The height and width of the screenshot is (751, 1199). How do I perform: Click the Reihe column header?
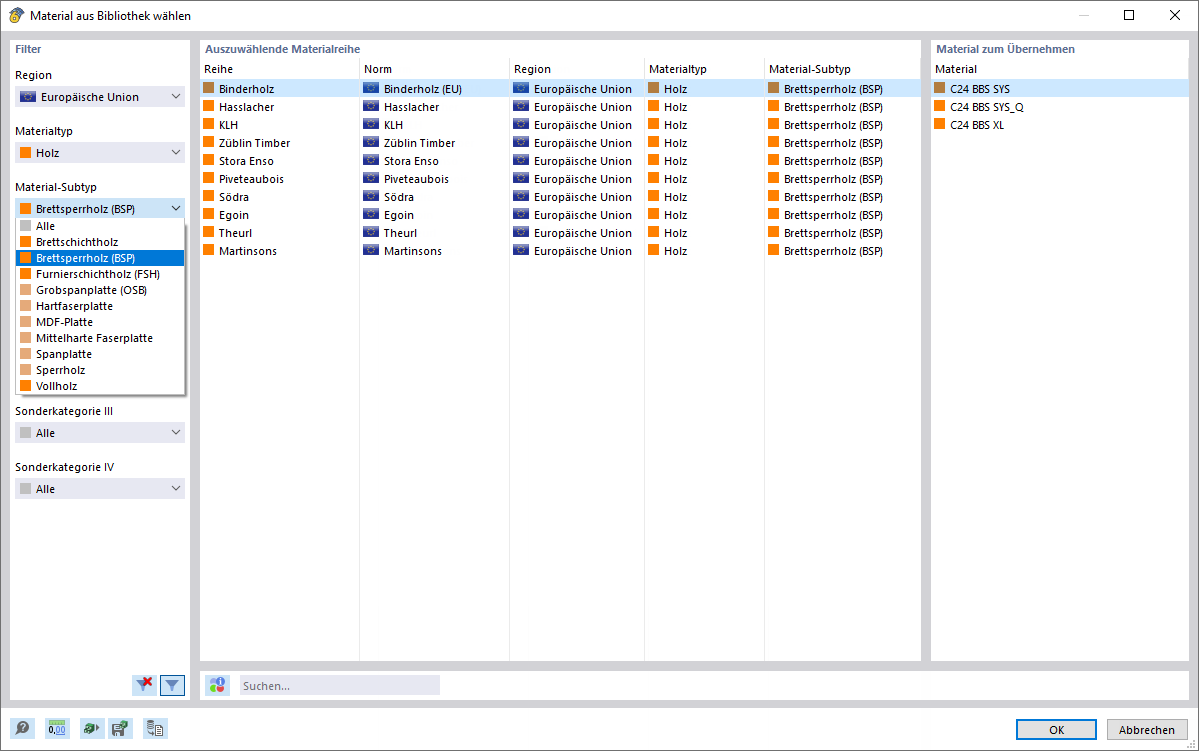(x=279, y=69)
